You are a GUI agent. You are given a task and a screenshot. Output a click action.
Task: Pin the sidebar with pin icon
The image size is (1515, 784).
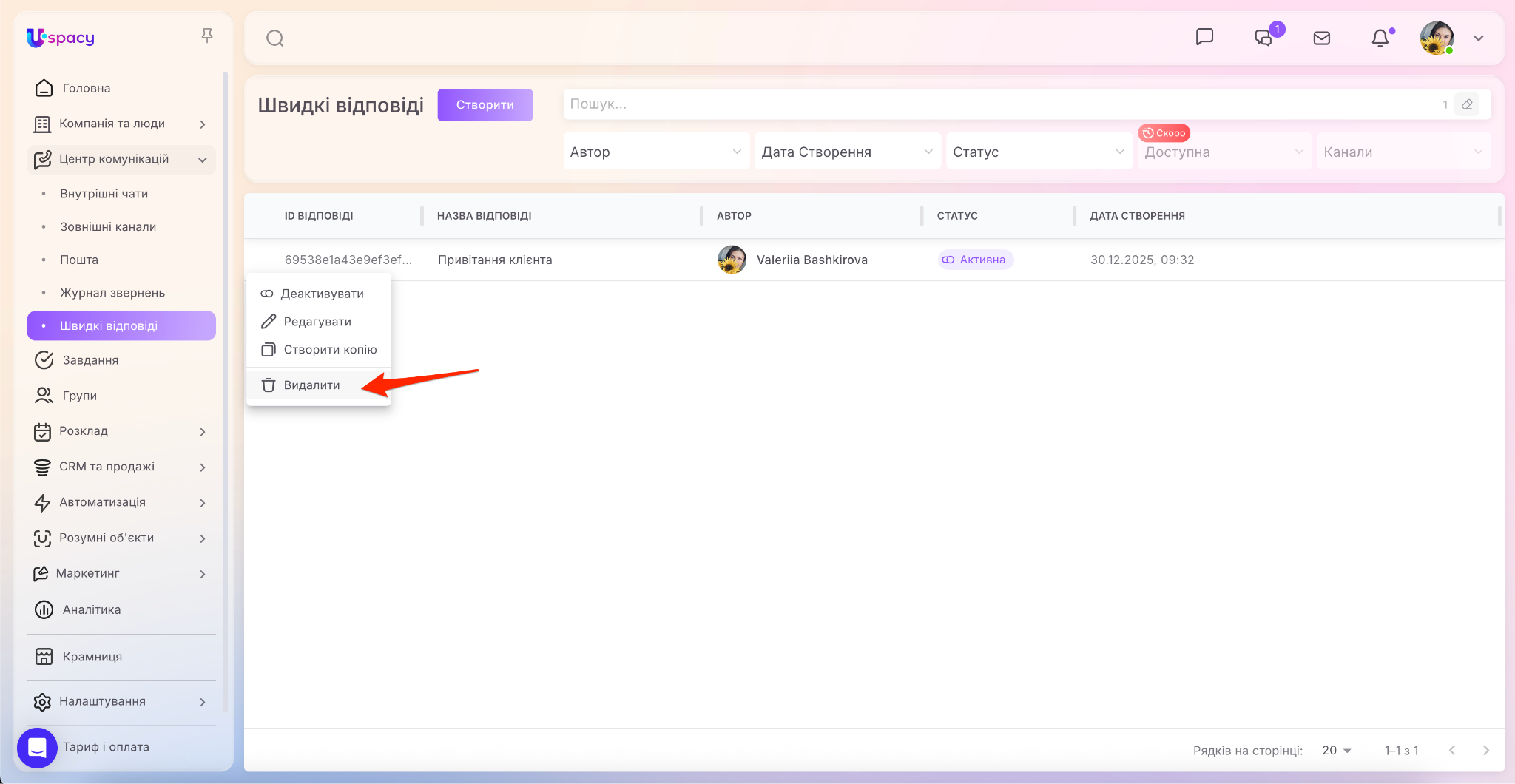(207, 36)
